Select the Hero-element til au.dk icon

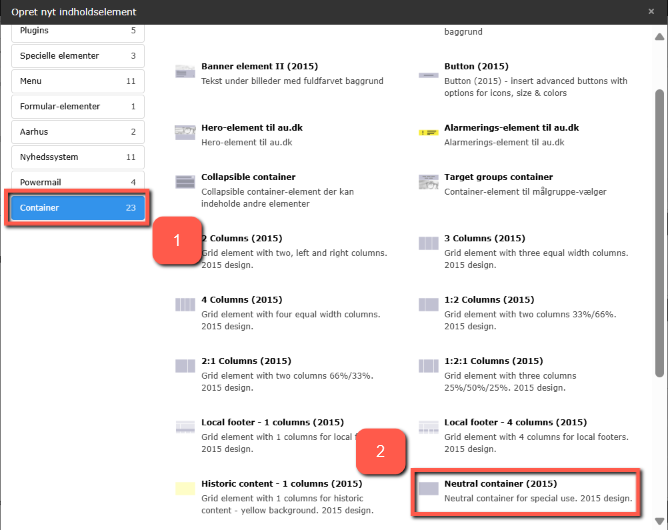[x=184, y=132]
